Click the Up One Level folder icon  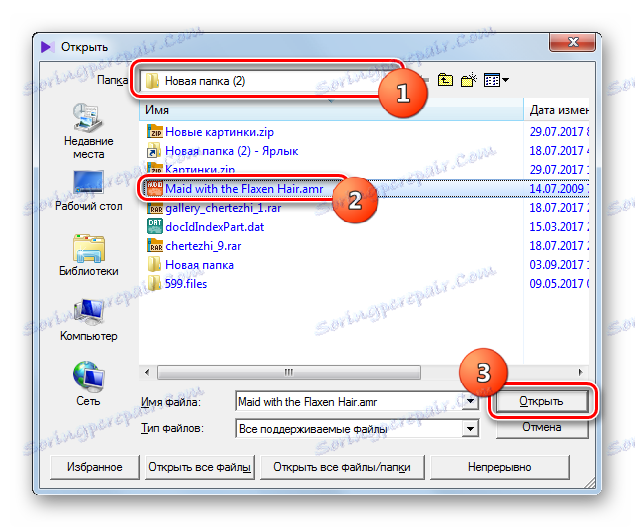tap(445, 80)
